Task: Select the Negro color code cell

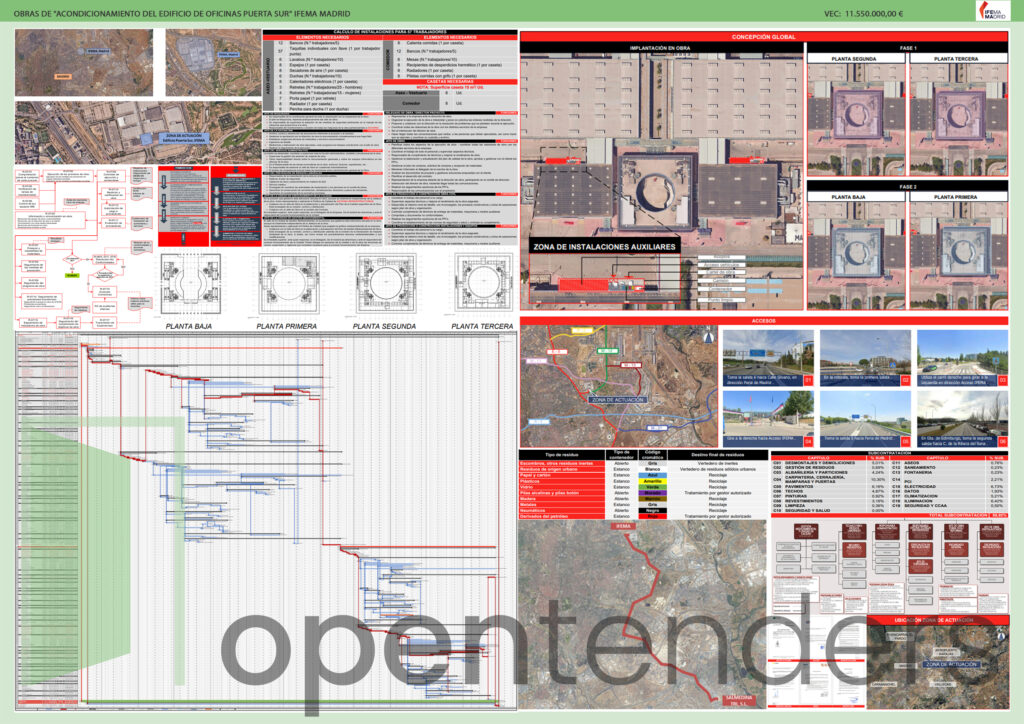Action: tap(652, 511)
